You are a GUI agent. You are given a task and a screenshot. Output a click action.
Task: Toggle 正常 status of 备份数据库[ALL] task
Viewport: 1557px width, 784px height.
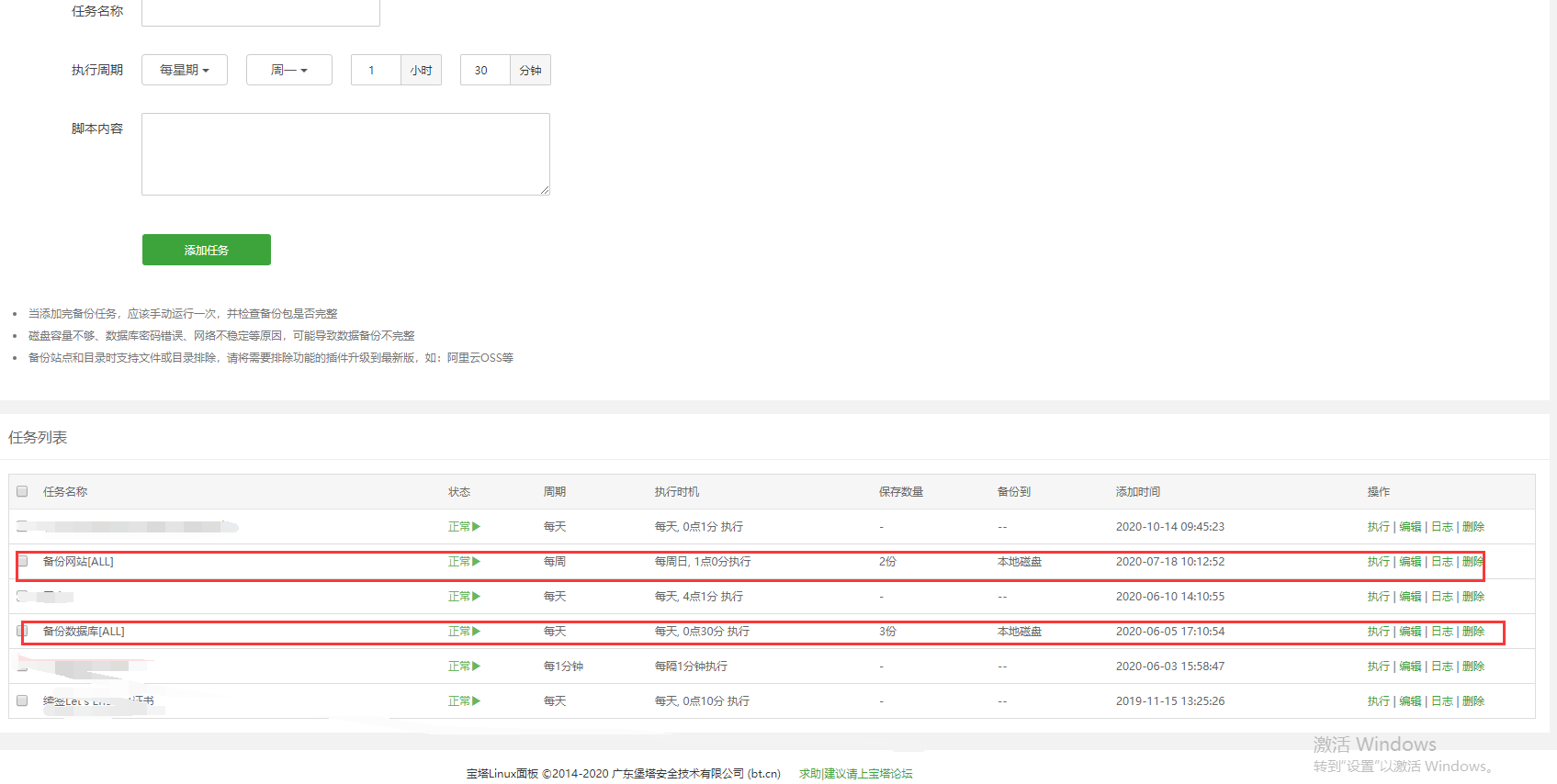click(x=464, y=632)
